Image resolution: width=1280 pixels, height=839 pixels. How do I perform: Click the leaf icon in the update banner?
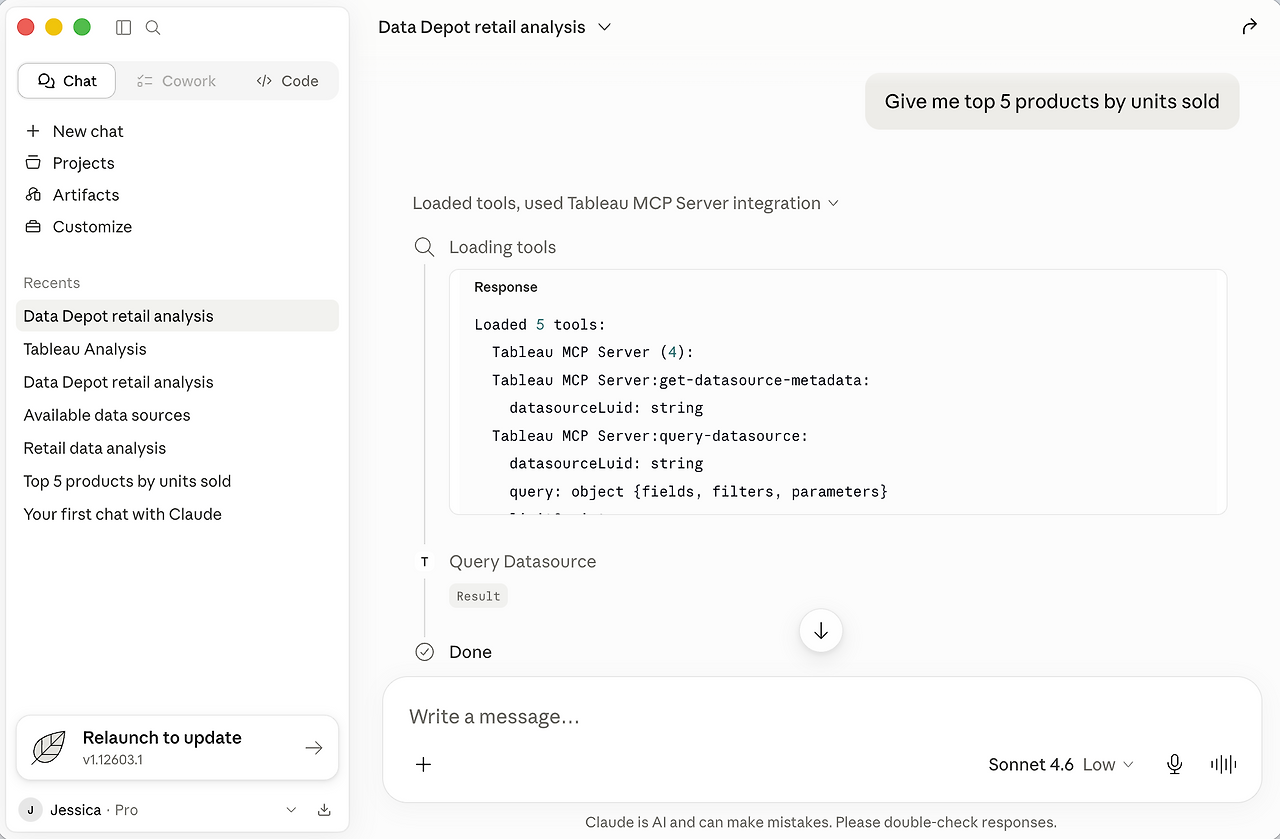(49, 747)
